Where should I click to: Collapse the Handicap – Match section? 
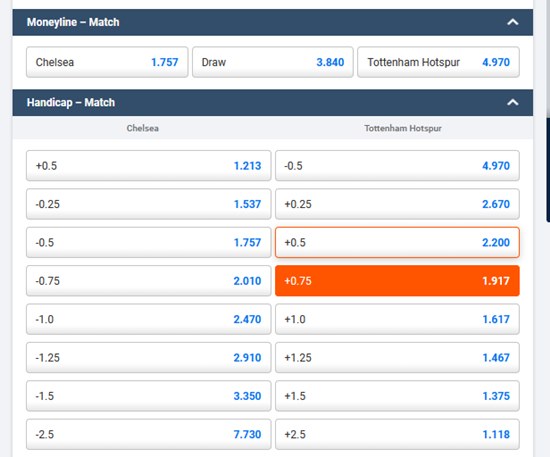click(512, 102)
